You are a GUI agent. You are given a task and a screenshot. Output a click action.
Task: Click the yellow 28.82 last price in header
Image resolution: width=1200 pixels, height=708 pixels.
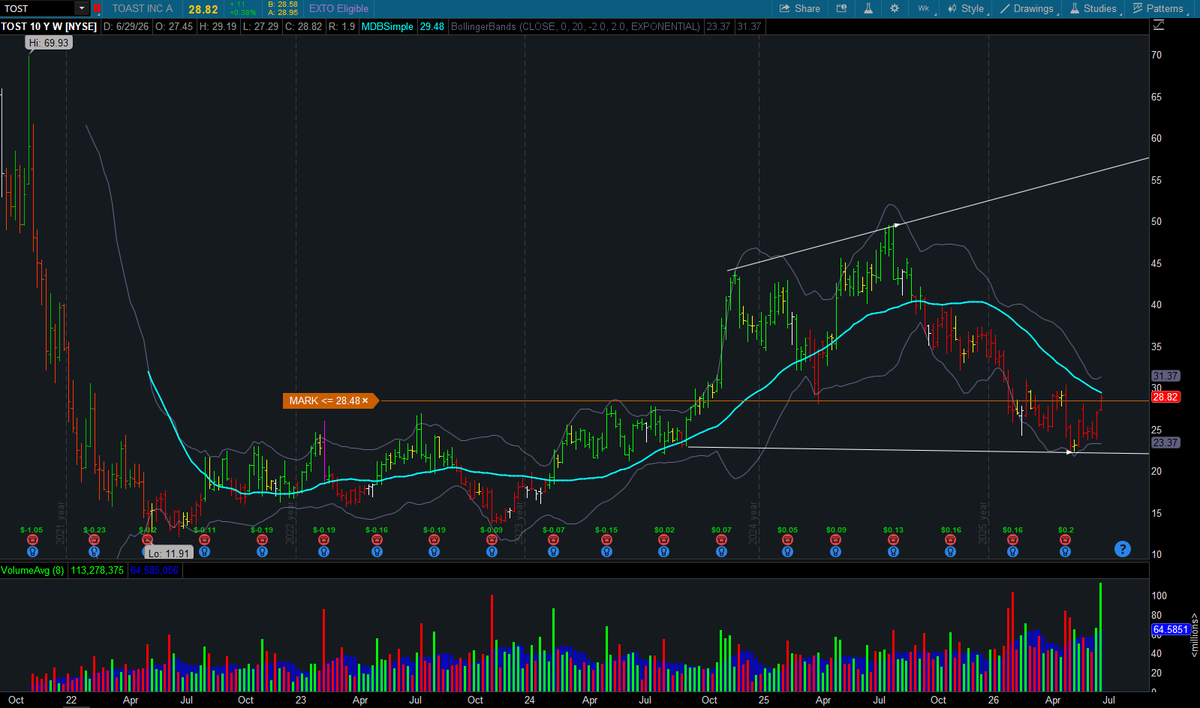203,8
